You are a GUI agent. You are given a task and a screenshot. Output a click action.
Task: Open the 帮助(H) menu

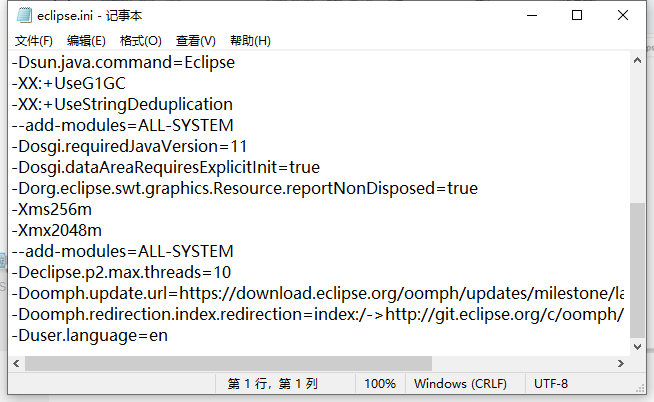pyautogui.click(x=250, y=41)
